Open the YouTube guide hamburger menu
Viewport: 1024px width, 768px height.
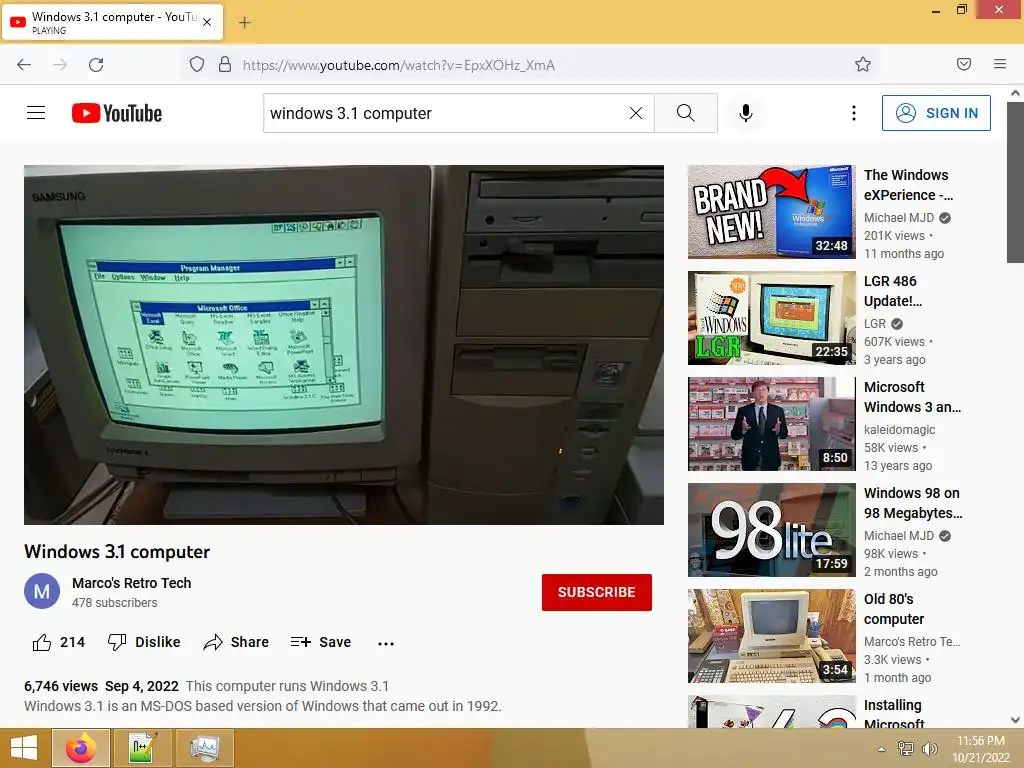[36, 113]
